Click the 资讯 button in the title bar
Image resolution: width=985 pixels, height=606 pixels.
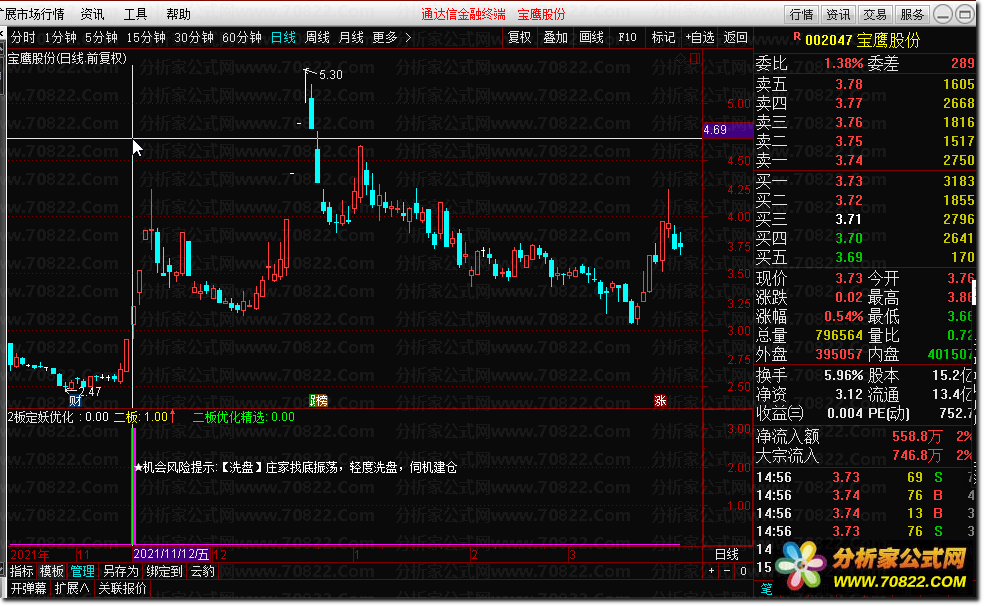pos(838,14)
